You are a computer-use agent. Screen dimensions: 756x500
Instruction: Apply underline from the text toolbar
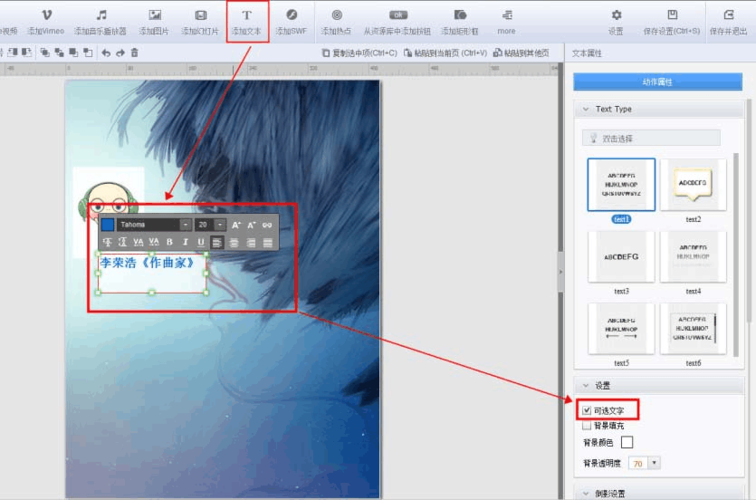201,242
